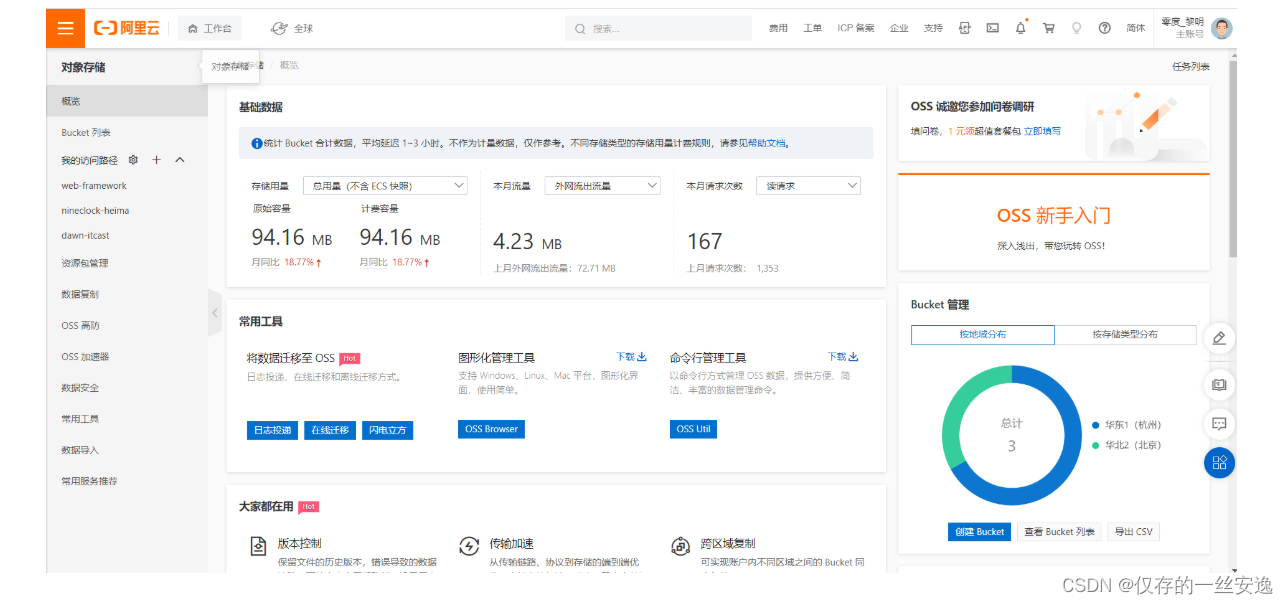Click the 闪电立方 button

click(388, 430)
